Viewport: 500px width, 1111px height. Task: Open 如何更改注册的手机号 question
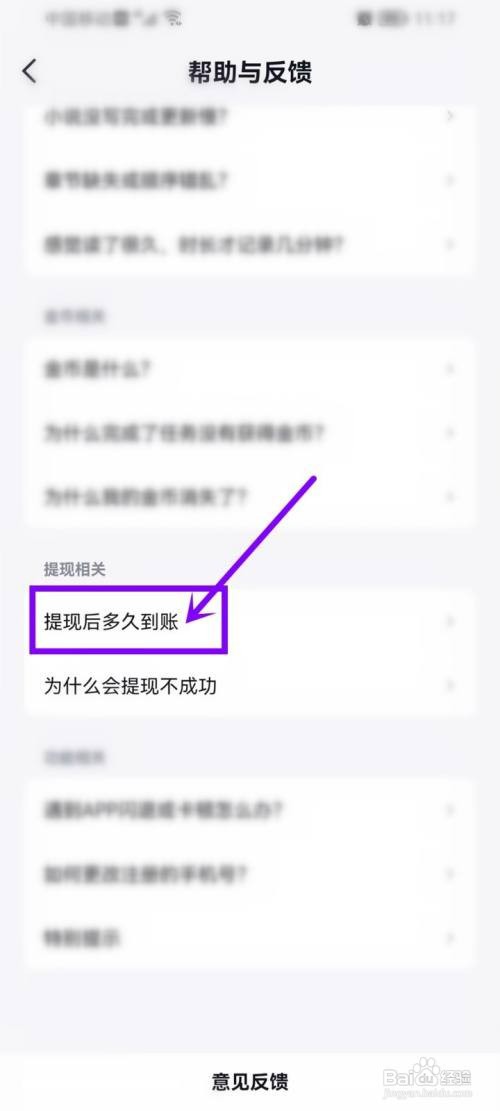[x=250, y=874]
